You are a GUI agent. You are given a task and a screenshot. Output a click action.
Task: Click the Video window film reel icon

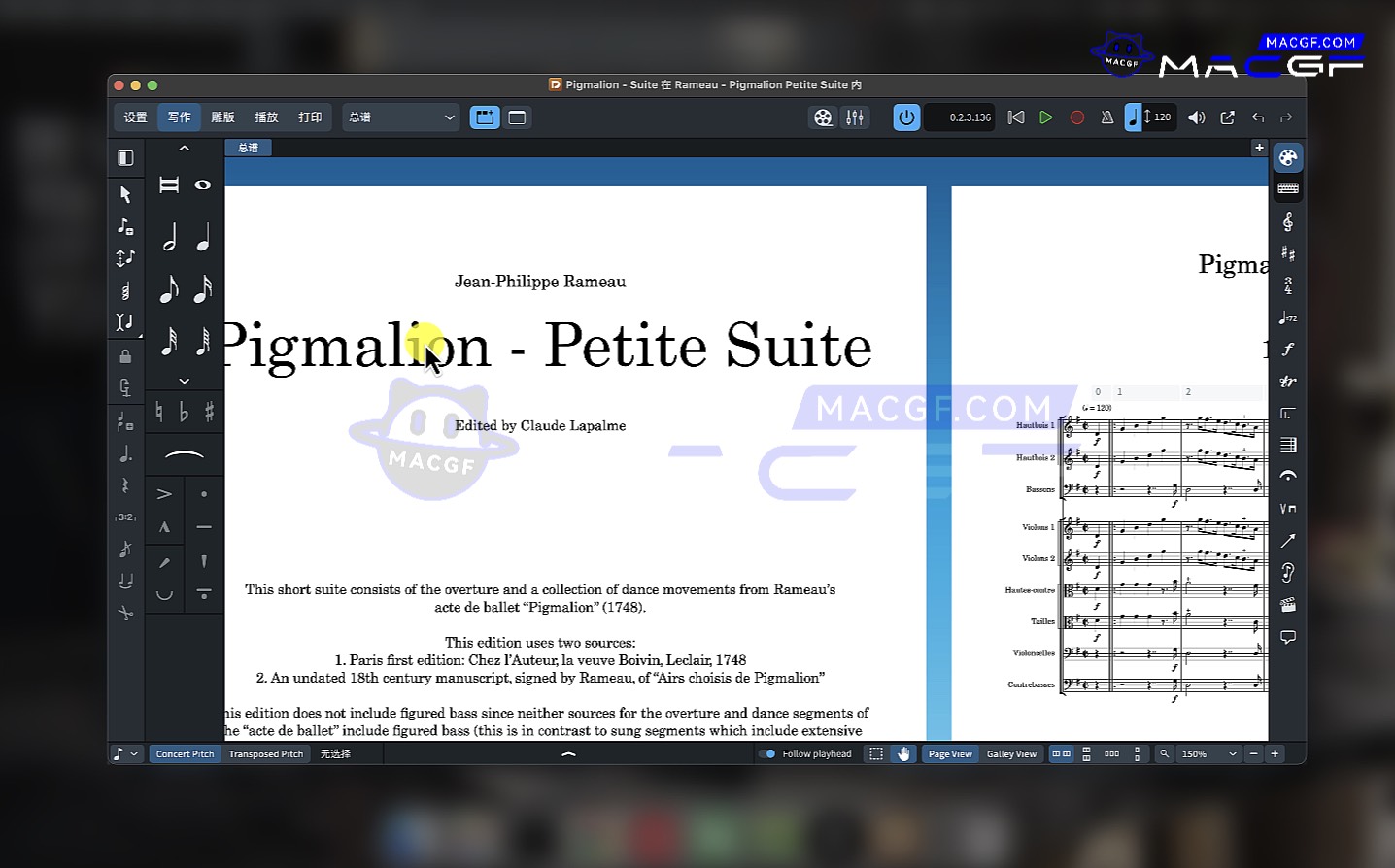point(823,117)
